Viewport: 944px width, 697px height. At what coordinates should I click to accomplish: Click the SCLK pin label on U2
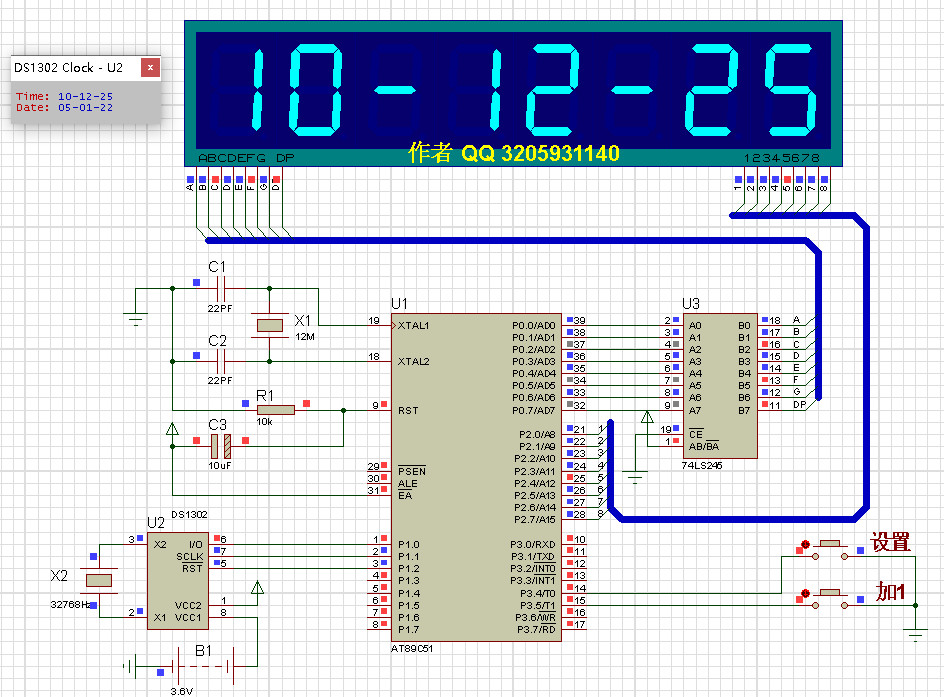(190, 557)
